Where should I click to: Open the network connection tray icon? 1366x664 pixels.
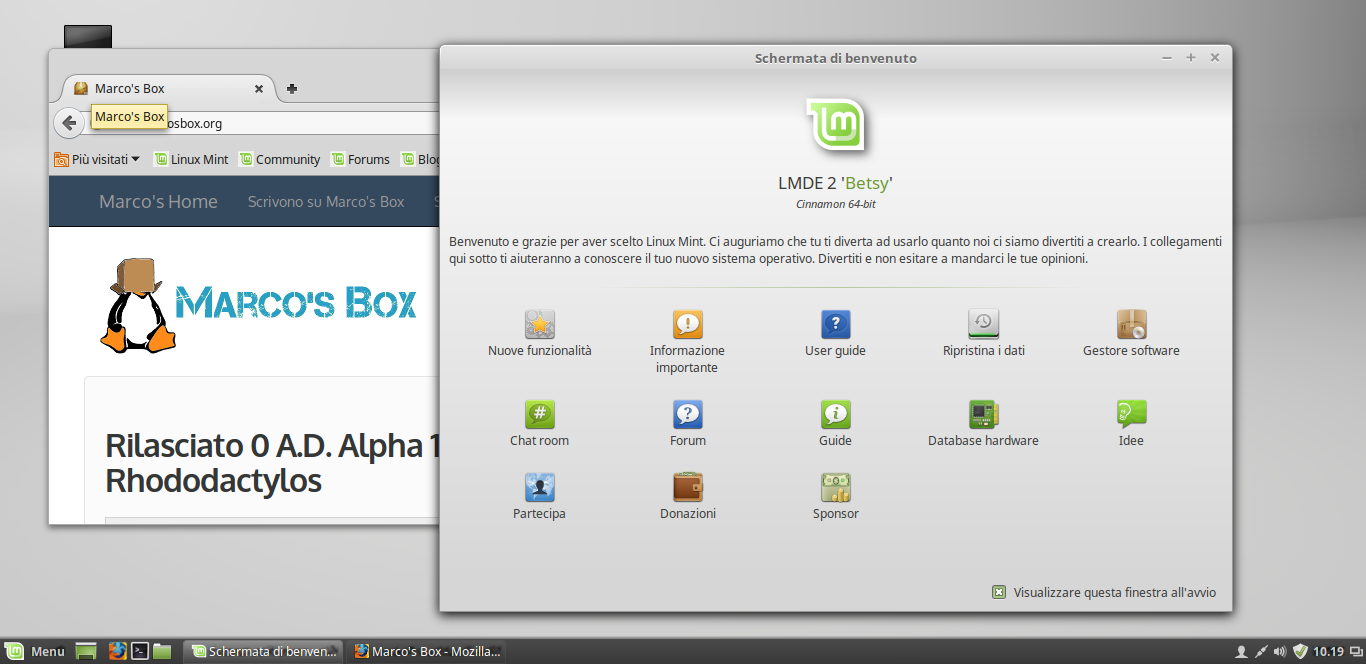pos(1261,652)
